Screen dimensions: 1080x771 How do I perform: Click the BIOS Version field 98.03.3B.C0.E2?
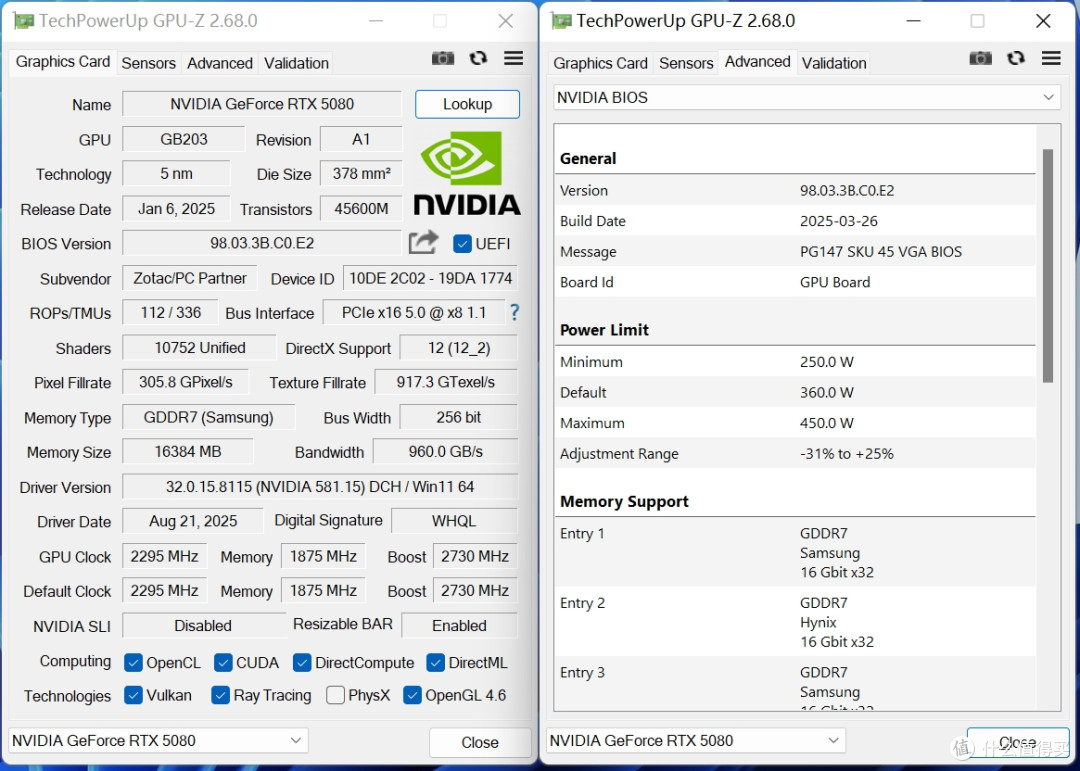pyautogui.click(x=262, y=243)
